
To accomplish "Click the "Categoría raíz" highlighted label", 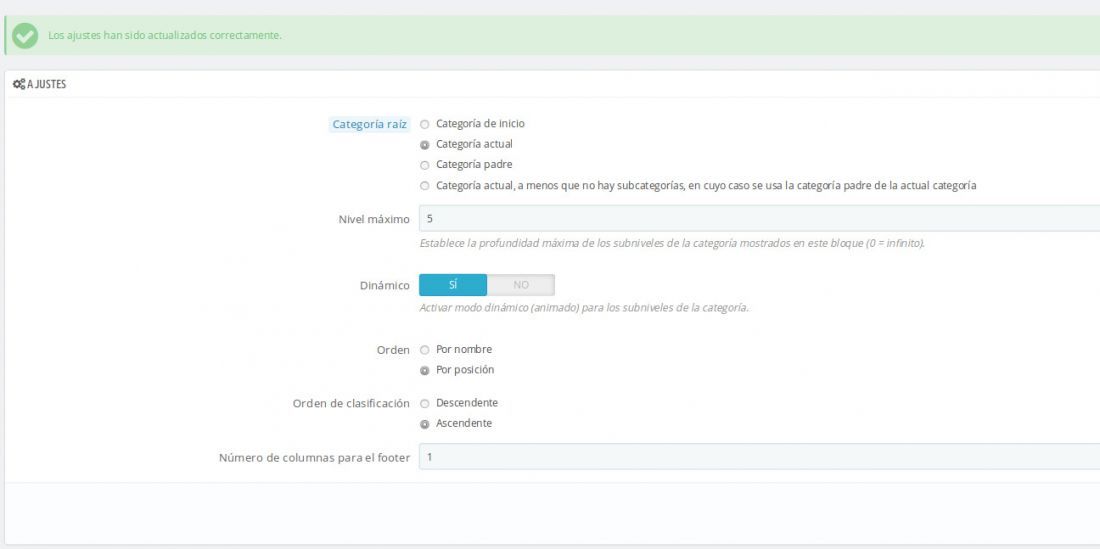I will (370, 124).
